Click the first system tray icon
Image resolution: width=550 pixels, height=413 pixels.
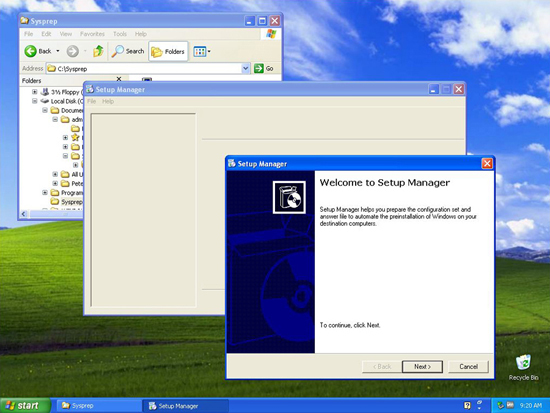[501, 406]
